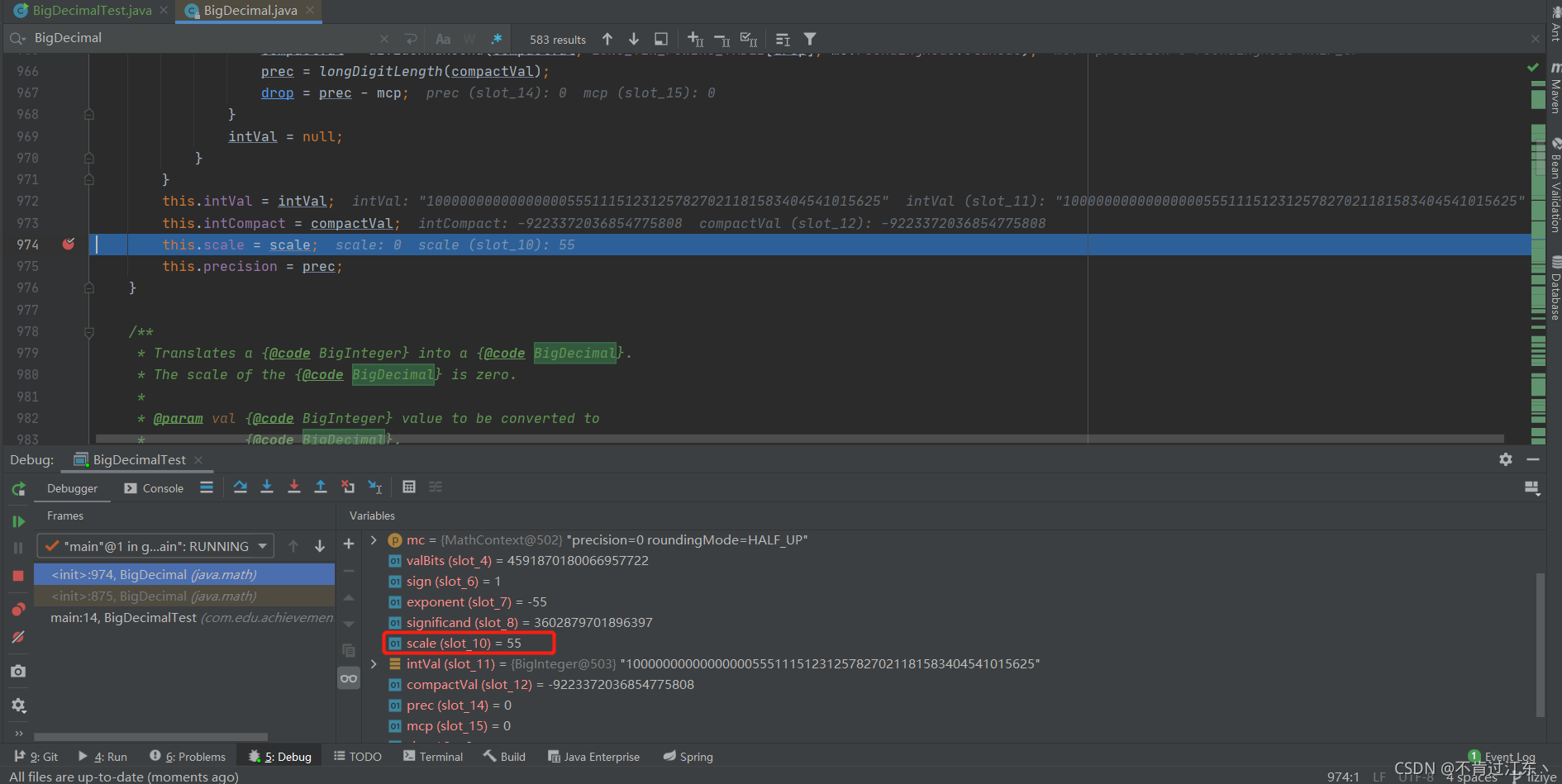Unselect the last occurrence

click(721, 39)
